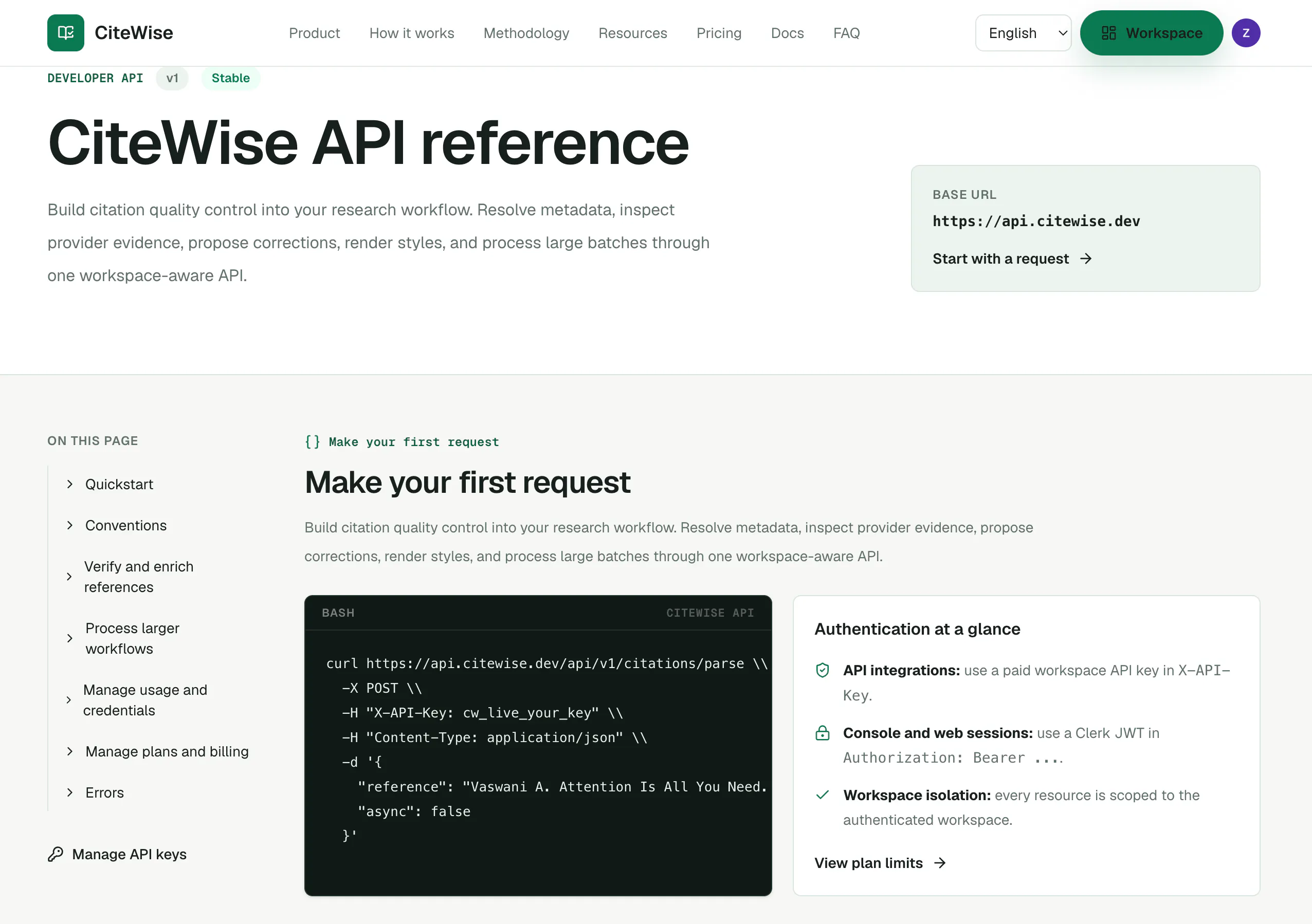Viewport: 1312px width, 924px height.
Task: Open the English language dropdown
Action: (x=1023, y=33)
